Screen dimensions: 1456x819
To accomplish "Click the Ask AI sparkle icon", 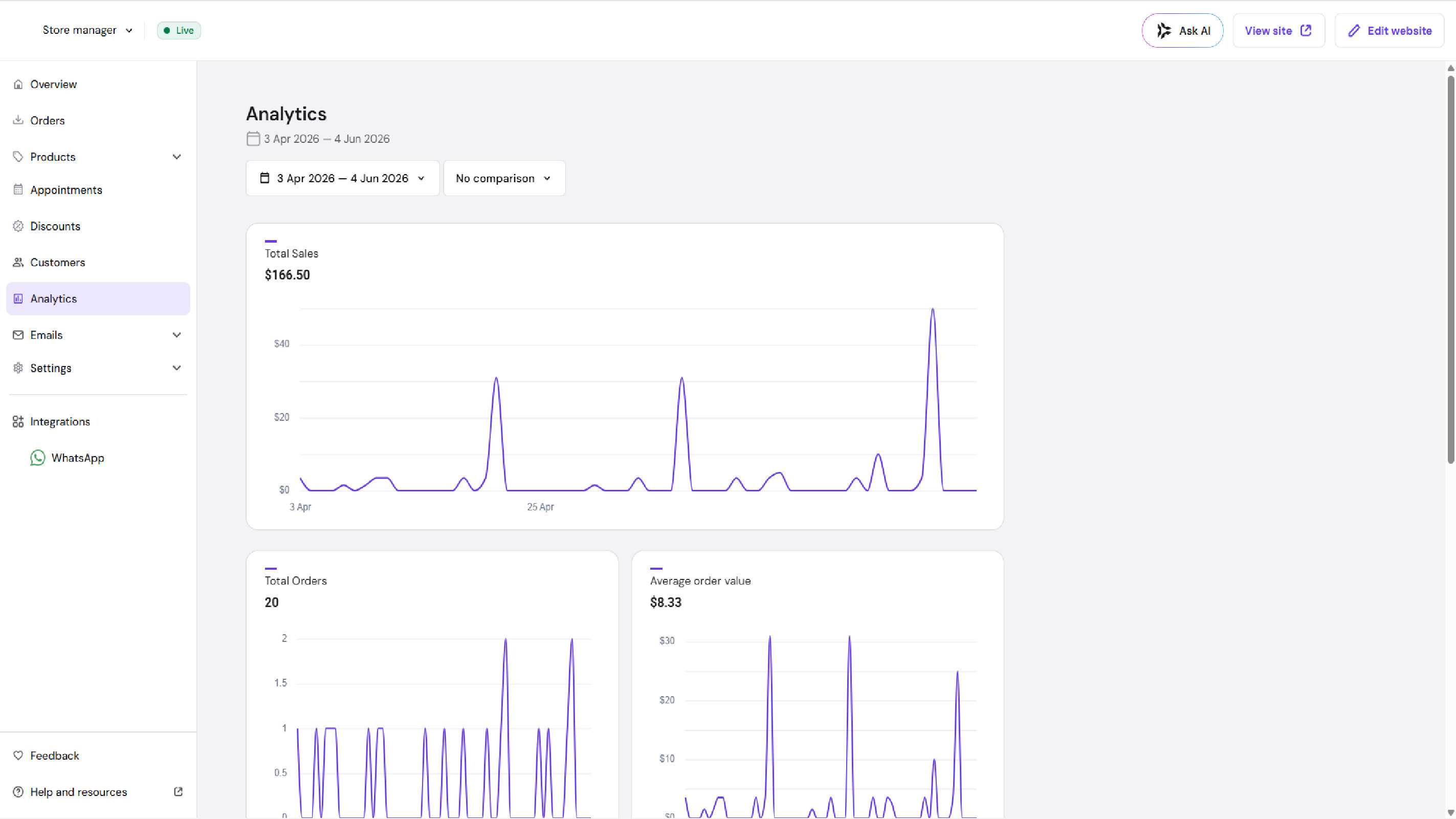I will click(1164, 31).
